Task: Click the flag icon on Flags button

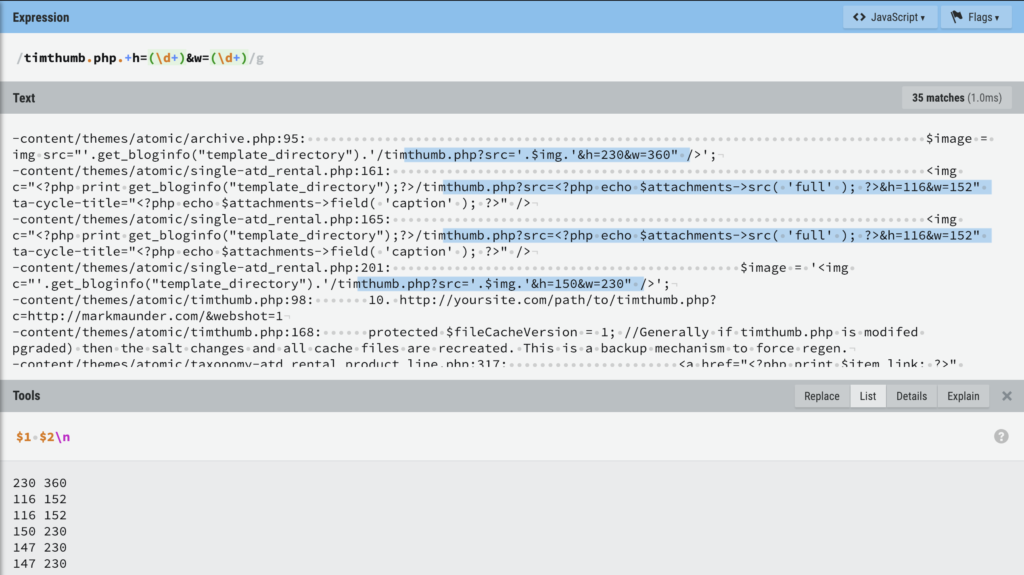Action: click(x=957, y=17)
